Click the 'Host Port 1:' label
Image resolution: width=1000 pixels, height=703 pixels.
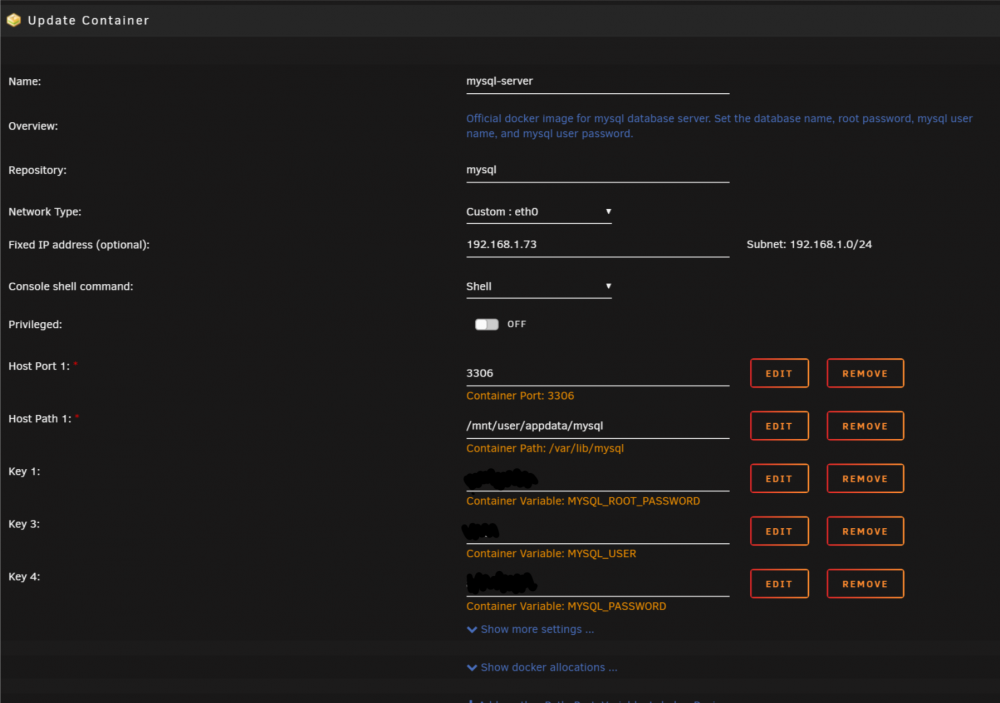[39, 366]
